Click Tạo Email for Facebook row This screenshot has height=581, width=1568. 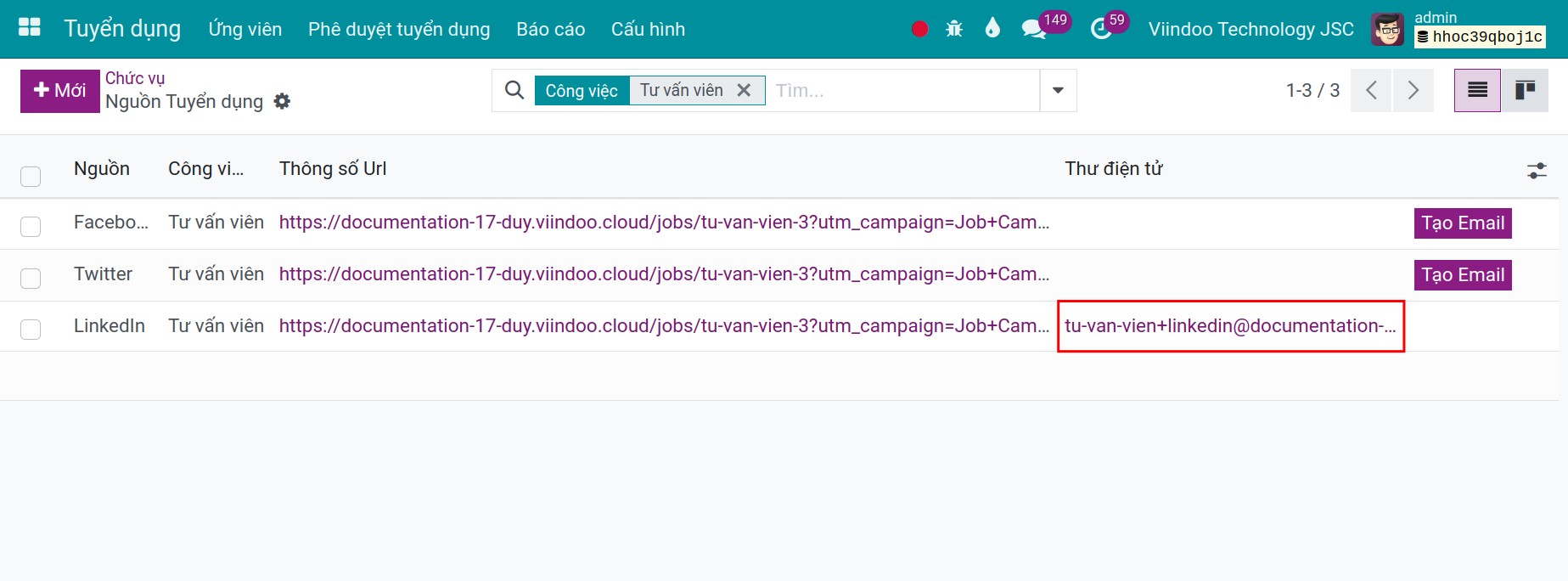1463,223
